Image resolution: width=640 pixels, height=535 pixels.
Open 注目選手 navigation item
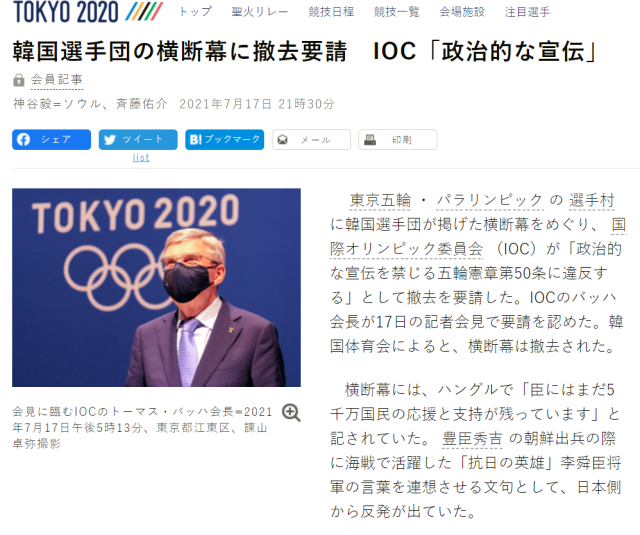(x=527, y=12)
